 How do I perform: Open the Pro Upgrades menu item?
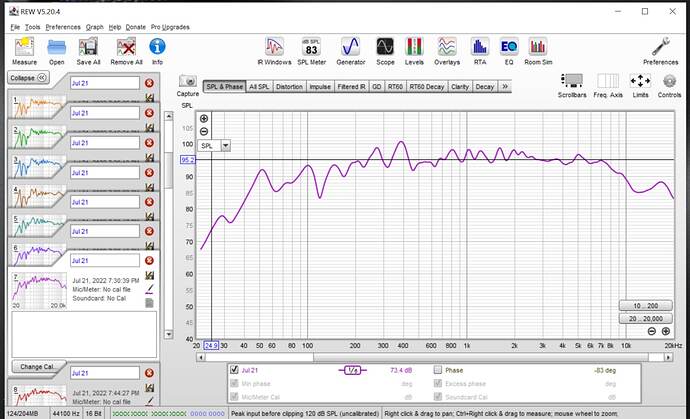170,27
